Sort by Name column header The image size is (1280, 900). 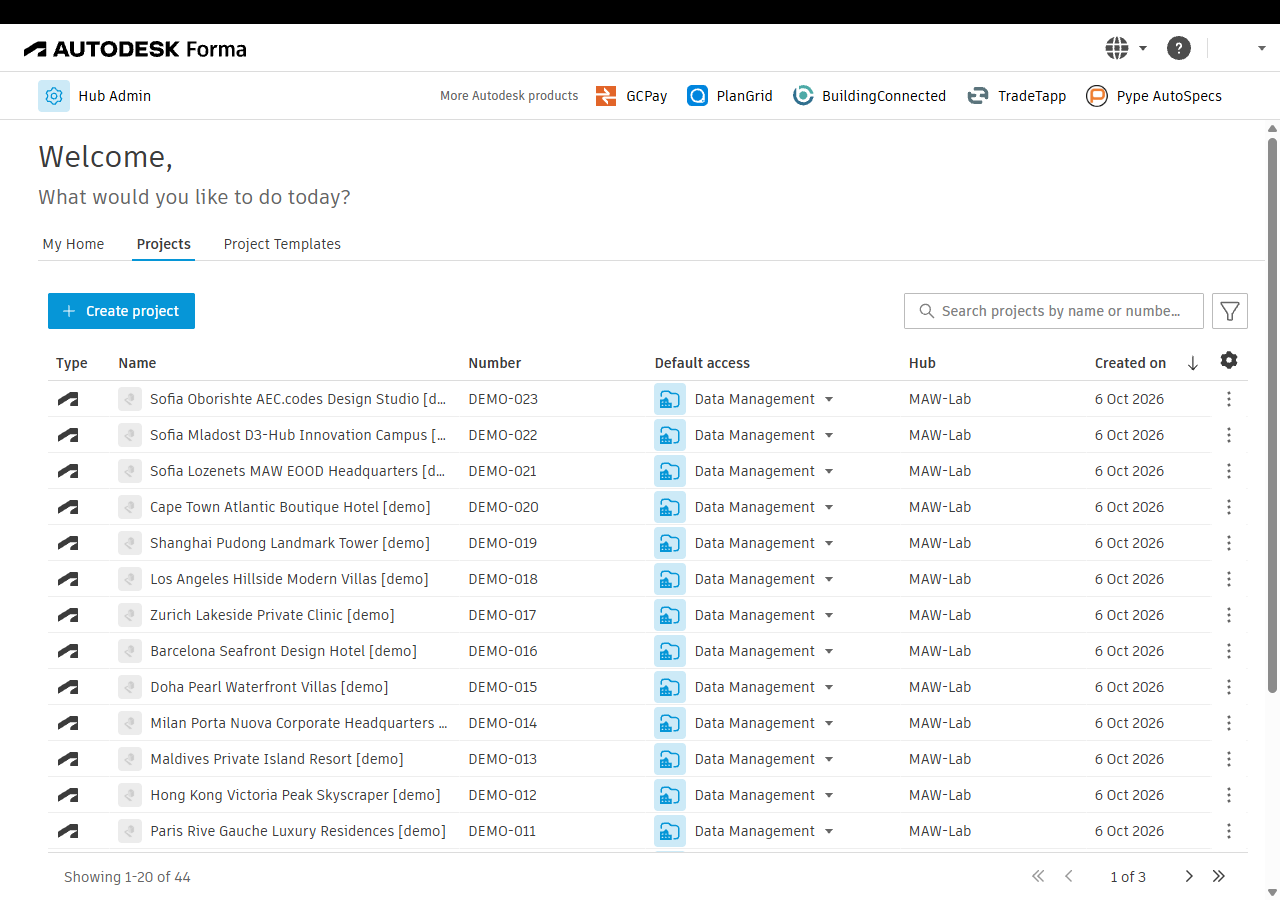point(137,363)
